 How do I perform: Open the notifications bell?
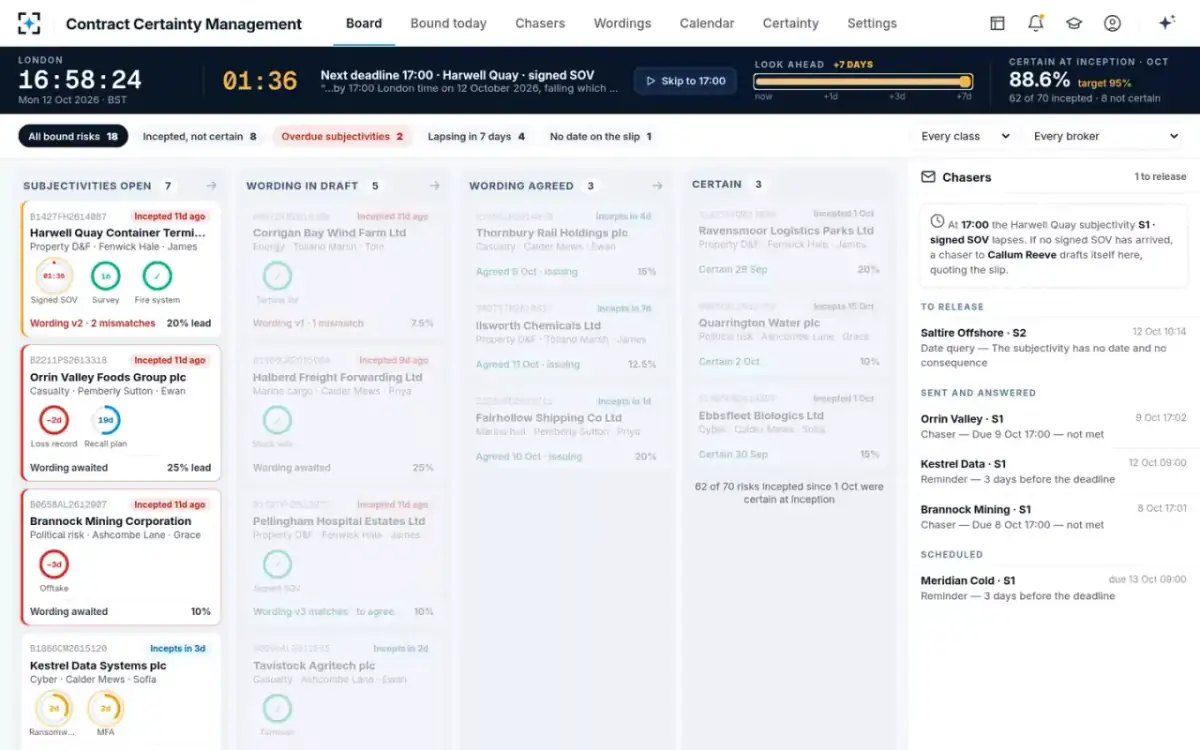1036,23
